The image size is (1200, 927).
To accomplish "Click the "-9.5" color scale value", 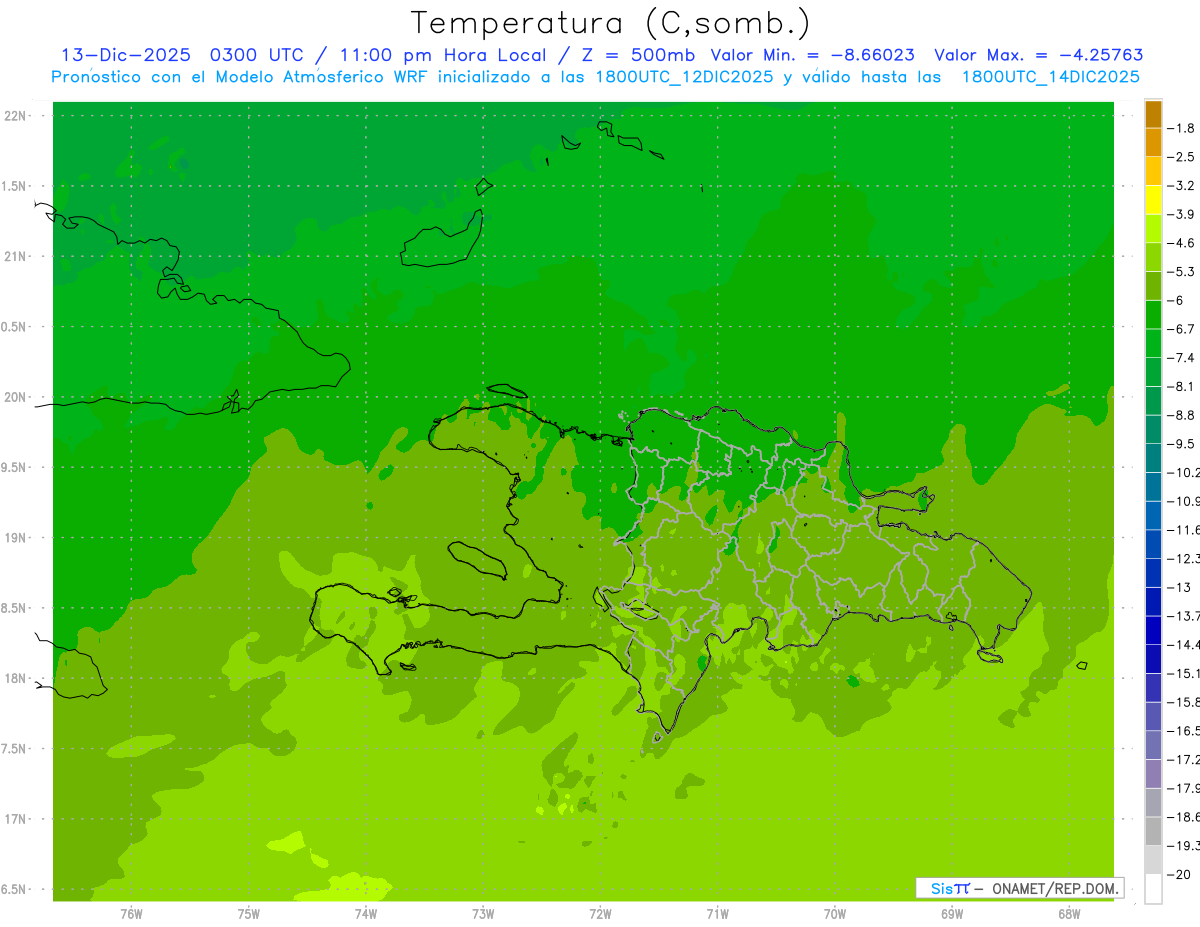I will (1181, 444).
